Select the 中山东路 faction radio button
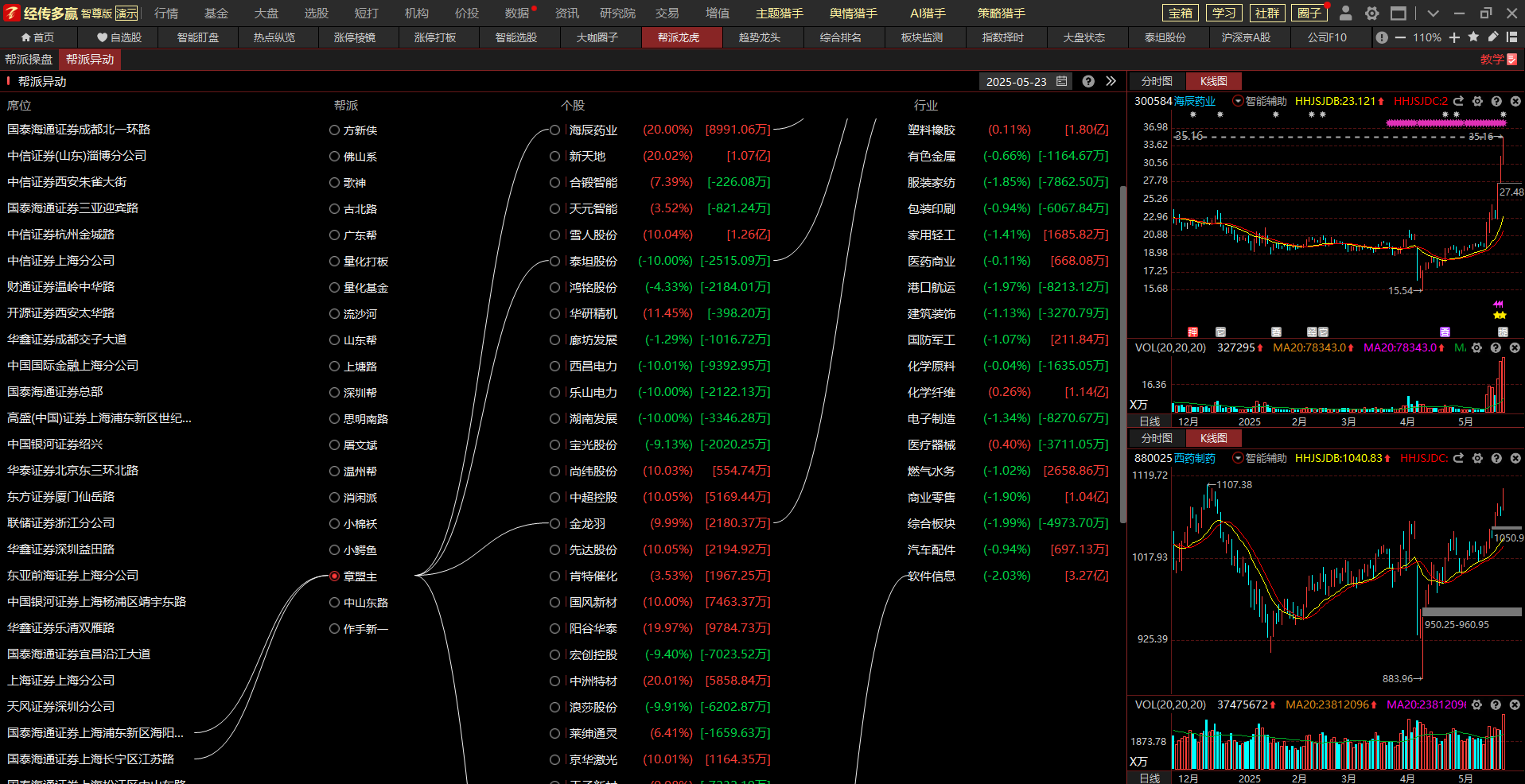This screenshot has height=784, width=1525. coord(334,603)
